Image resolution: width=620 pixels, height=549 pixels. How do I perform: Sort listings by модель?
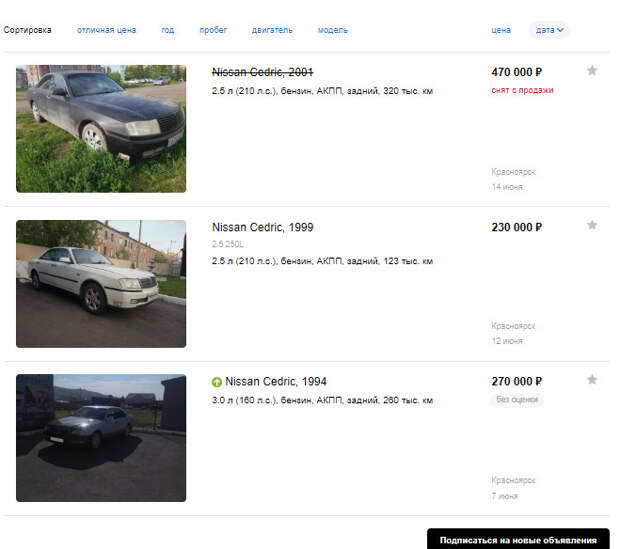pos(333,30)
